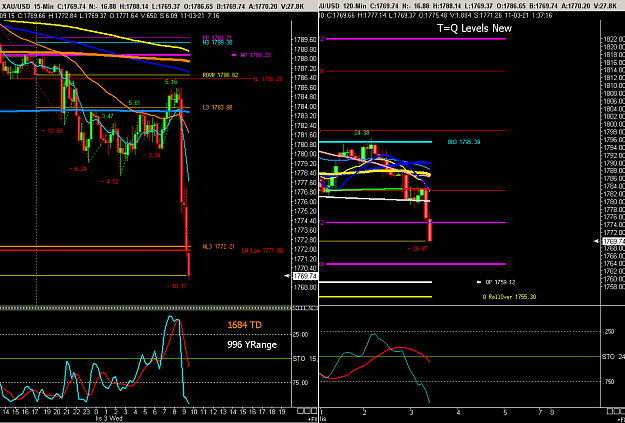Click the -10.68 swing label
Image resolution: width=625 pixels, height=423 pixels.
52,130
